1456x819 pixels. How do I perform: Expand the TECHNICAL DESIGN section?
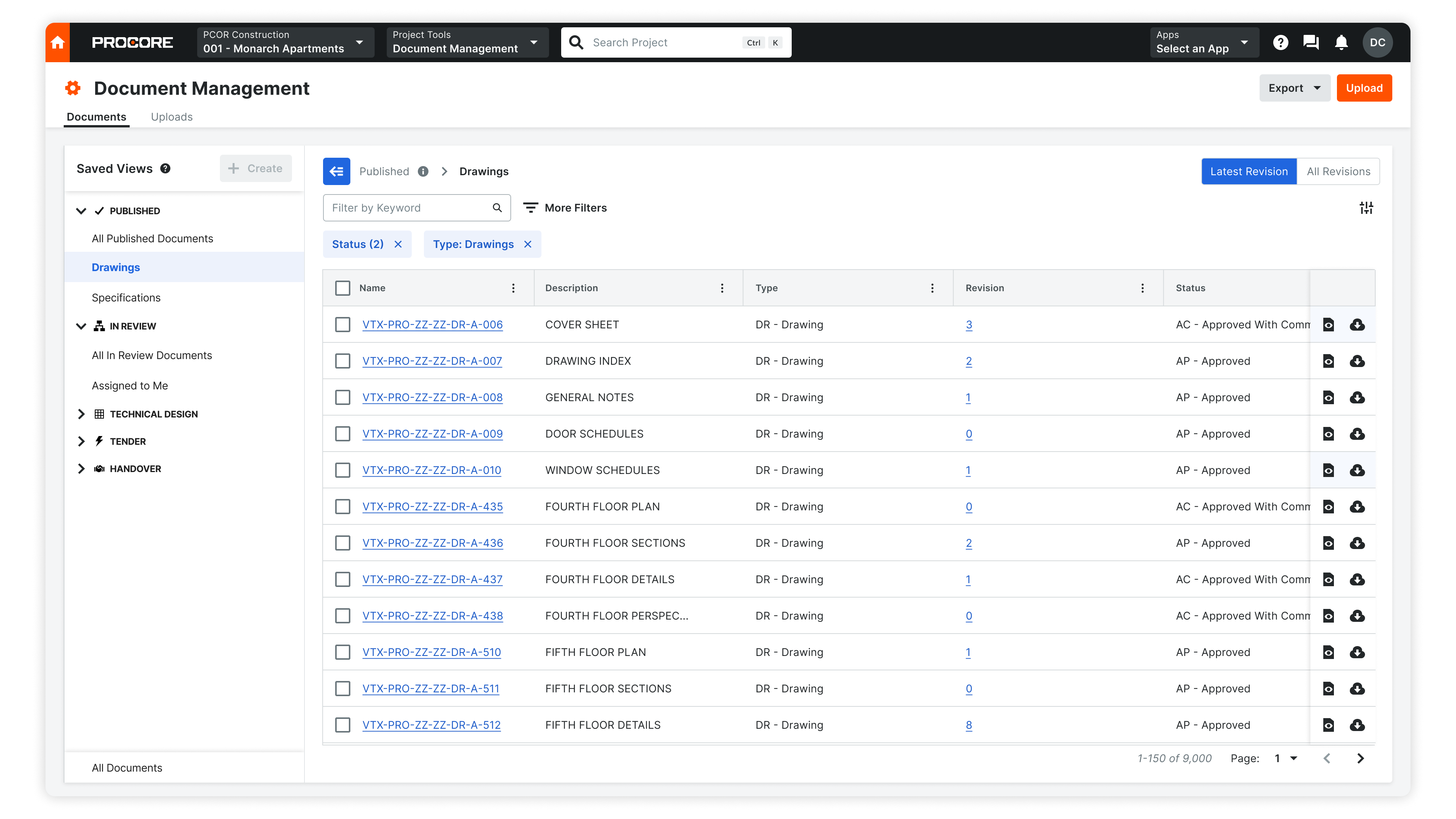82,414
